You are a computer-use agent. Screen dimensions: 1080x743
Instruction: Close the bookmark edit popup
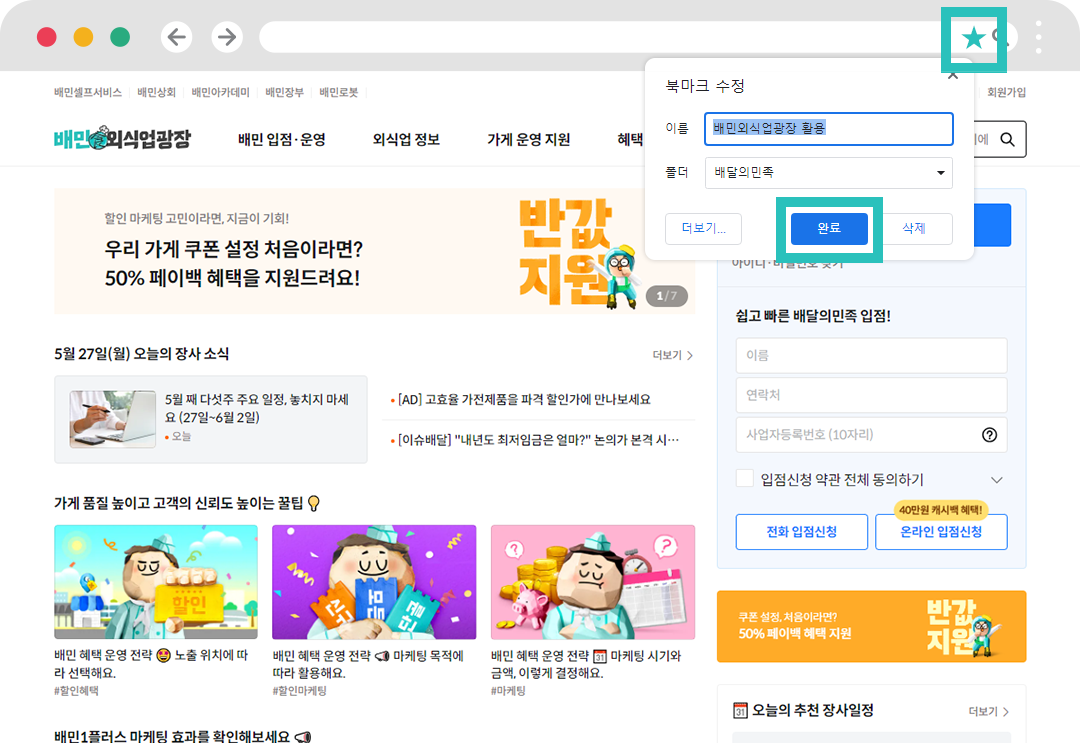(953, 75)
